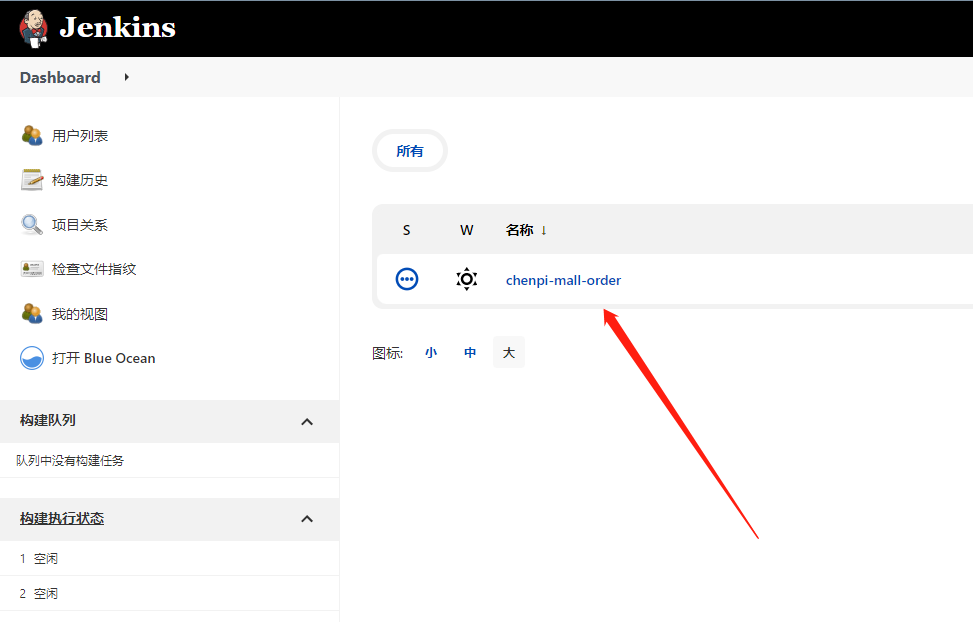Open the 构建历史 link

(80, 181)
